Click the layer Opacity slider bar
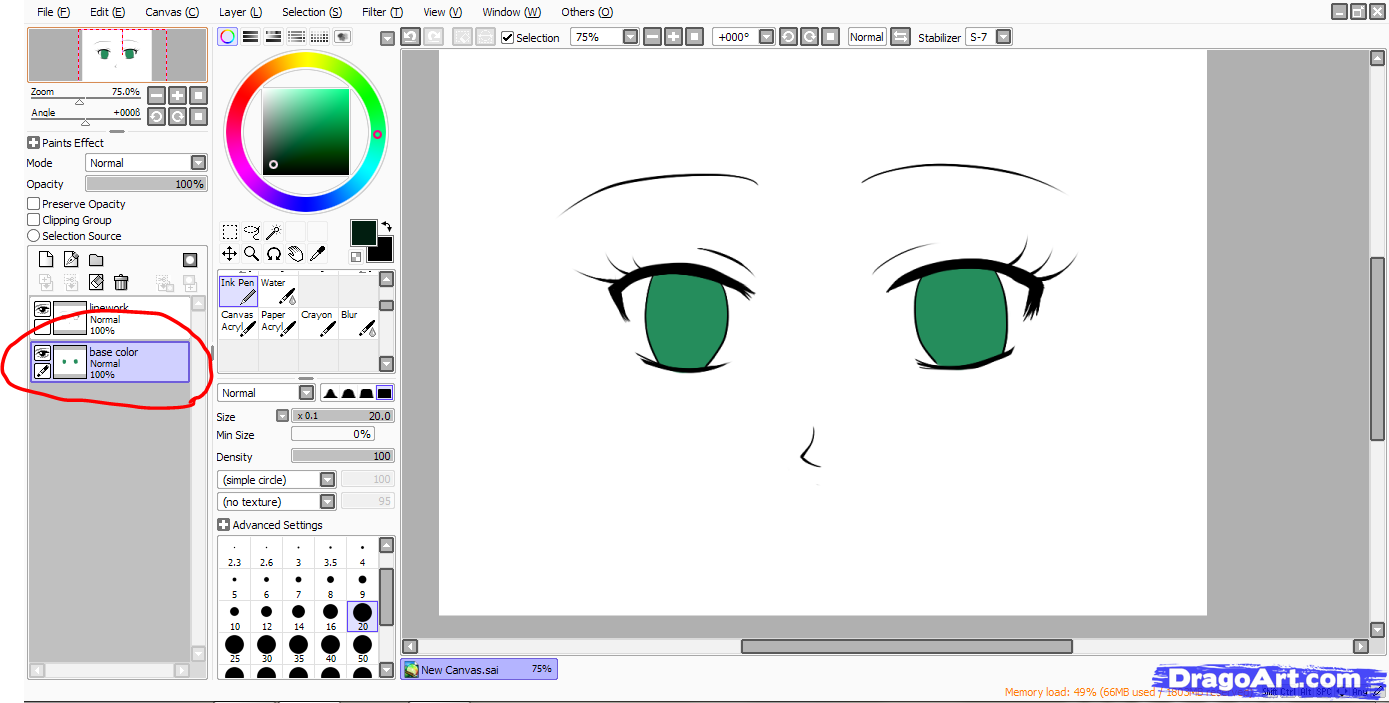Viewport: 1389px width, 703px height. click(x=146, y=184)
